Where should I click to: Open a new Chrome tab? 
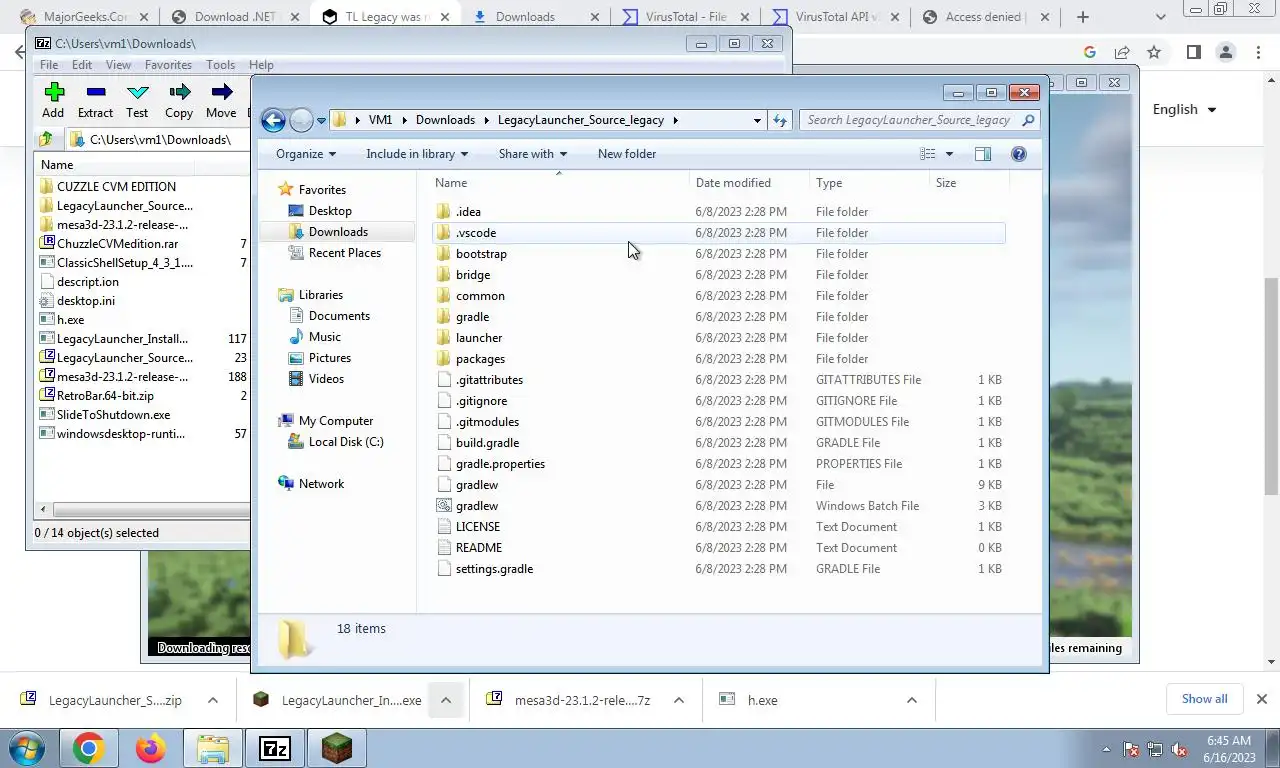pos(1083,17)
